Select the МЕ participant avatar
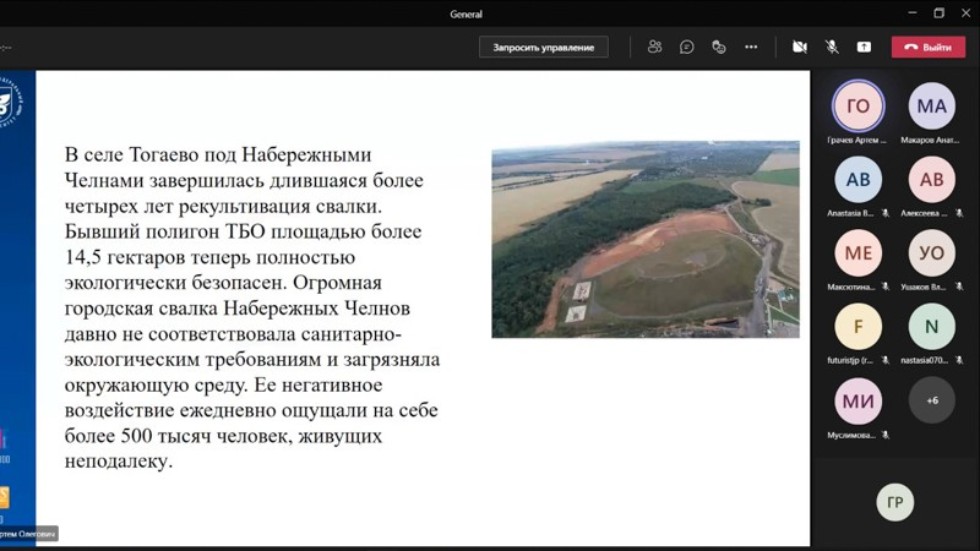The image size is (980, 551). tap(858, 253)
